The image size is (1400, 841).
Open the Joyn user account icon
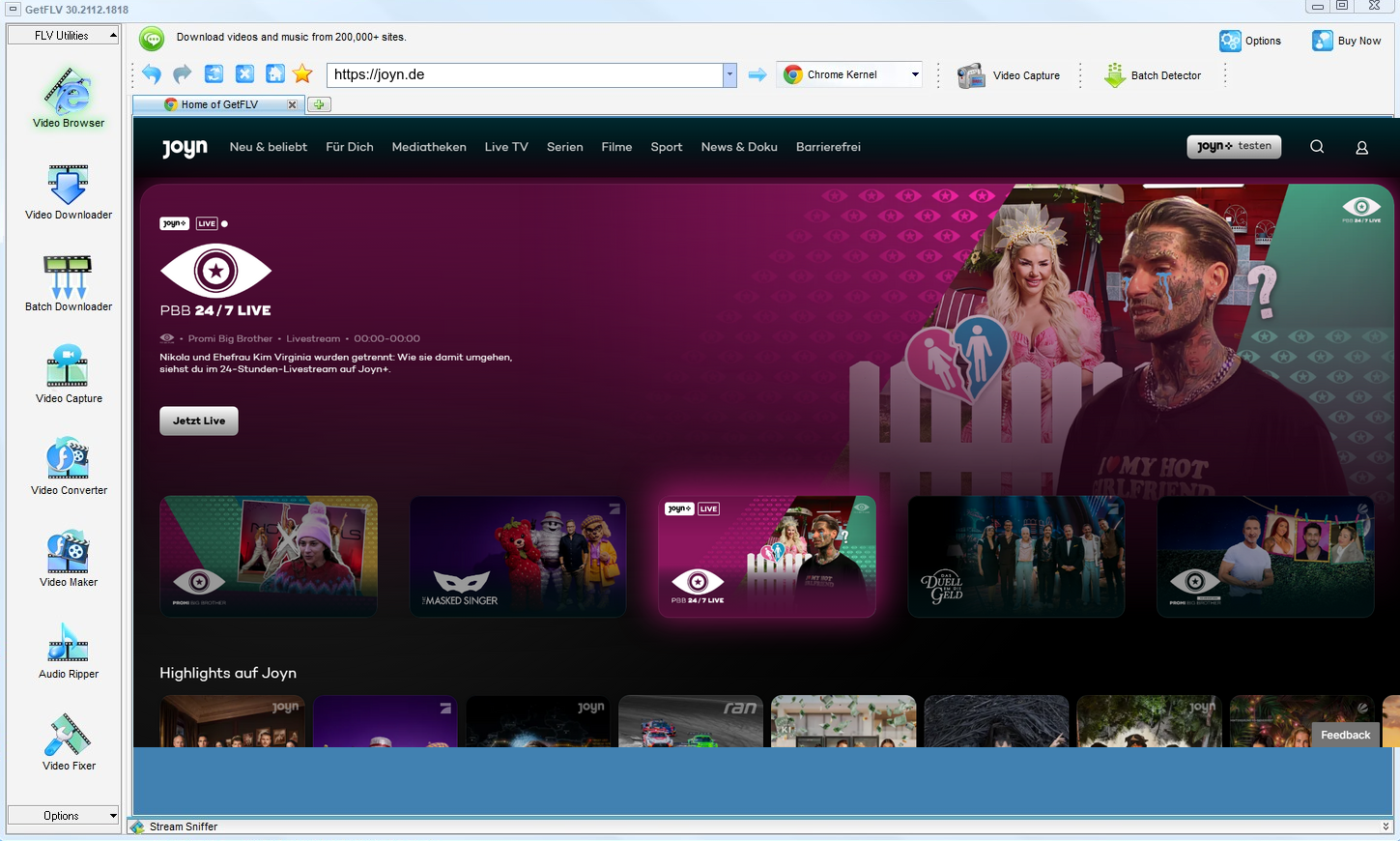tap(1361, 148)
